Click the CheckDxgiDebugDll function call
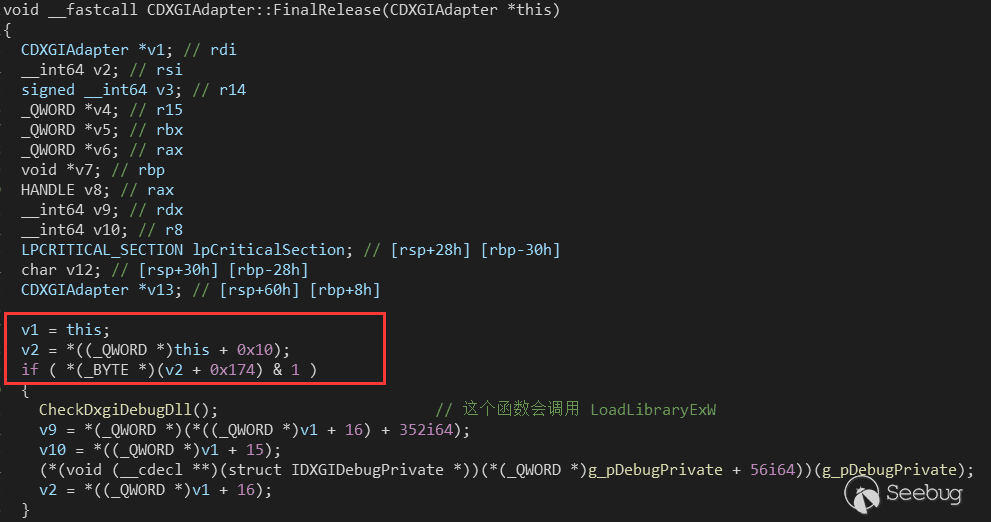 128,410
